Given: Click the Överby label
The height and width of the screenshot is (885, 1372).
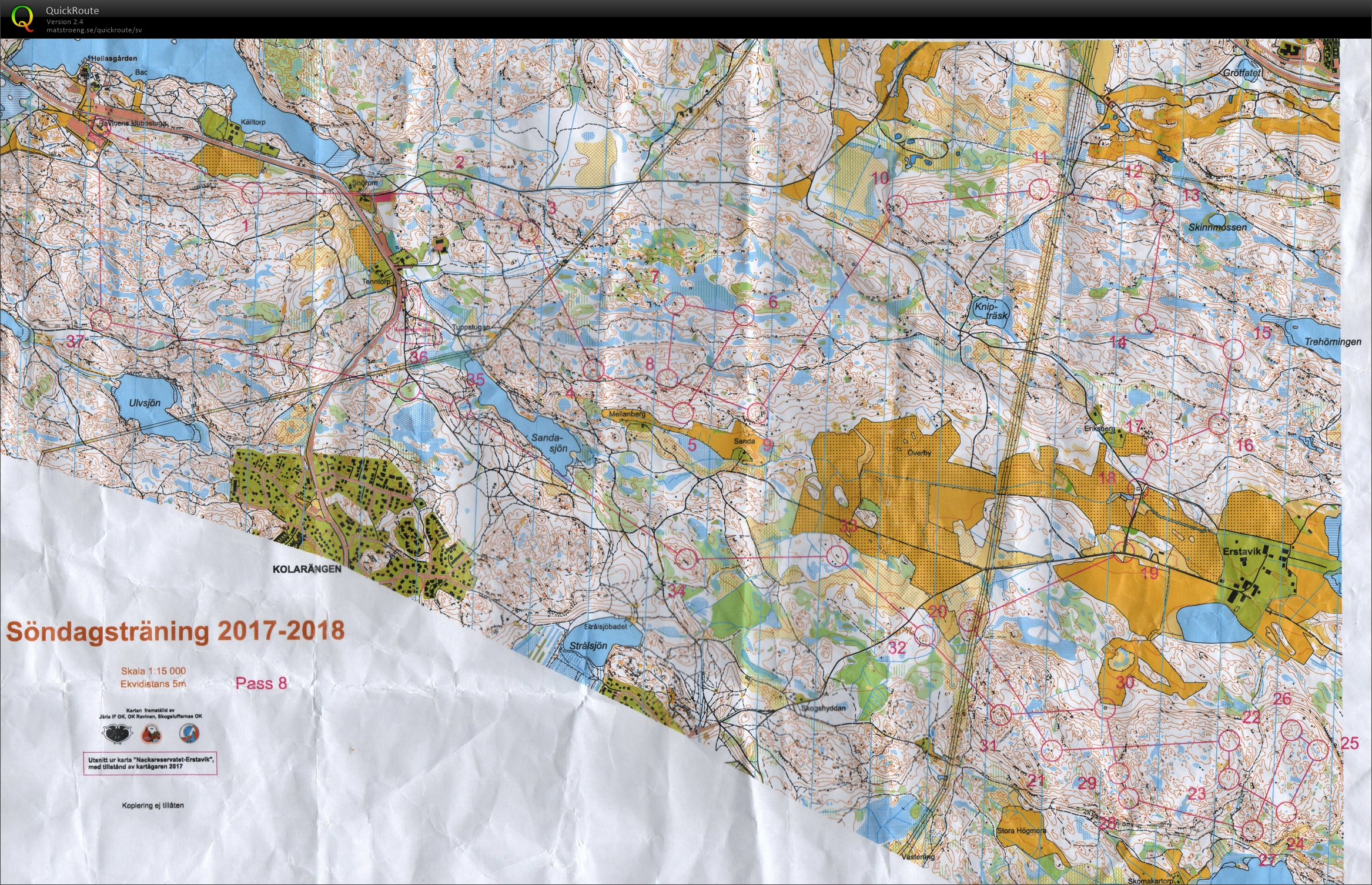Looking at the screenshot, I should 919,453.
